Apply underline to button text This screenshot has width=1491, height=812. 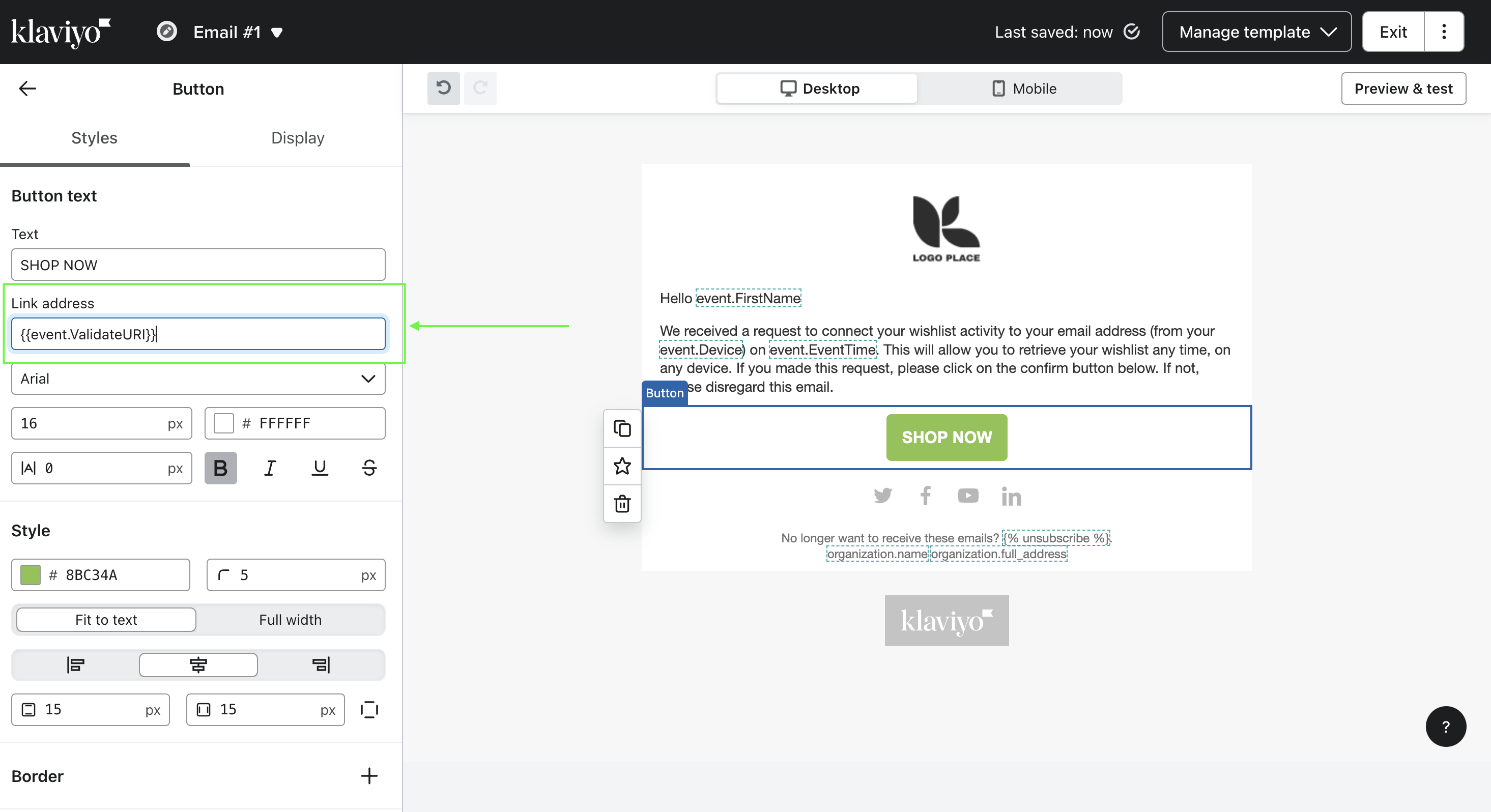click(320, 468)
